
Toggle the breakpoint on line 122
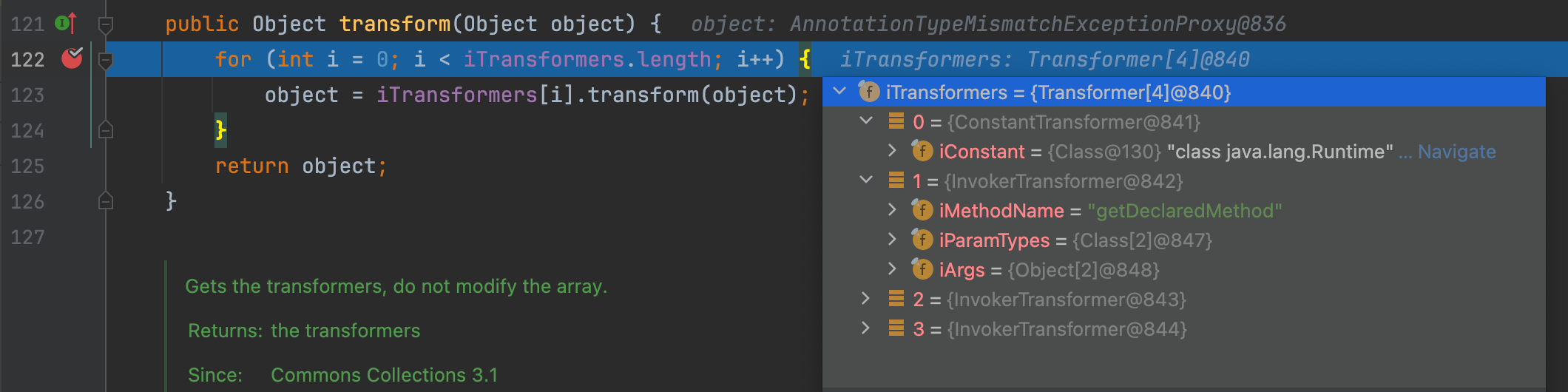point(72,58)
